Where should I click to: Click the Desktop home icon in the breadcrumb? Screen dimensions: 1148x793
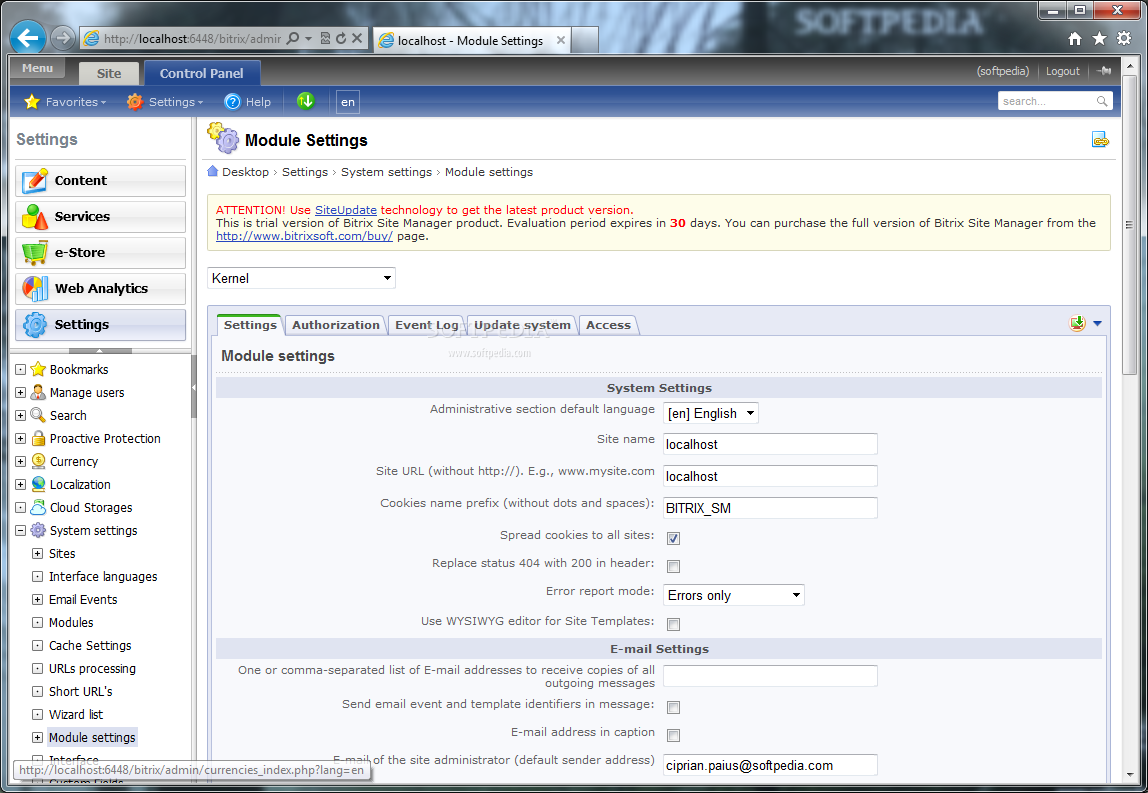tap(212, 171)
